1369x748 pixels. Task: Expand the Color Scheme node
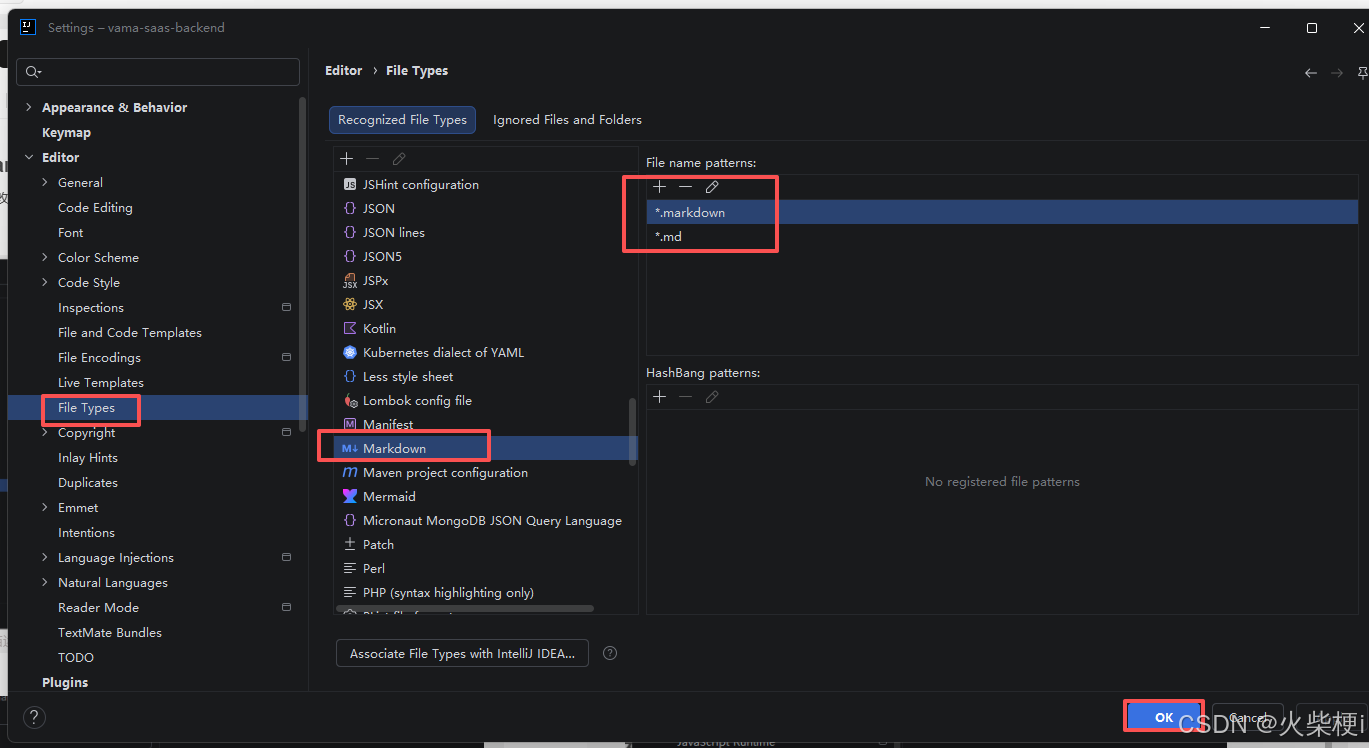click(45, 258)
